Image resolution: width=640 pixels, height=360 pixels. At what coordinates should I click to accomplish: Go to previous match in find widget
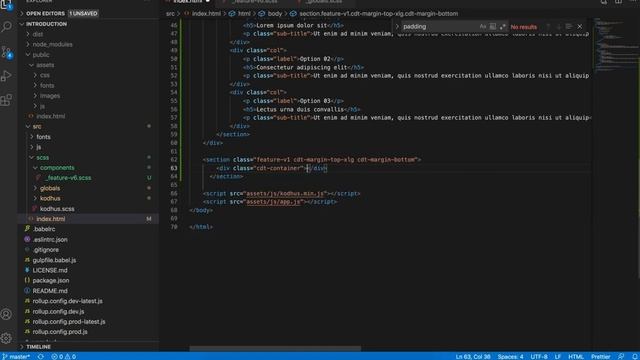pos(548,27)
